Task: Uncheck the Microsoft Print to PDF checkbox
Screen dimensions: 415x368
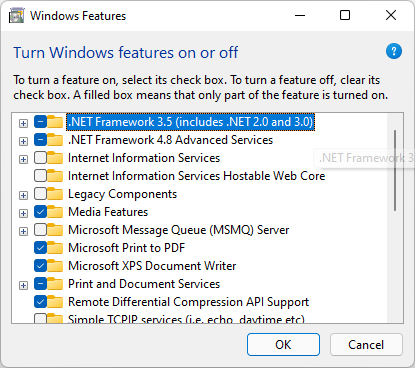Action: 40,248
